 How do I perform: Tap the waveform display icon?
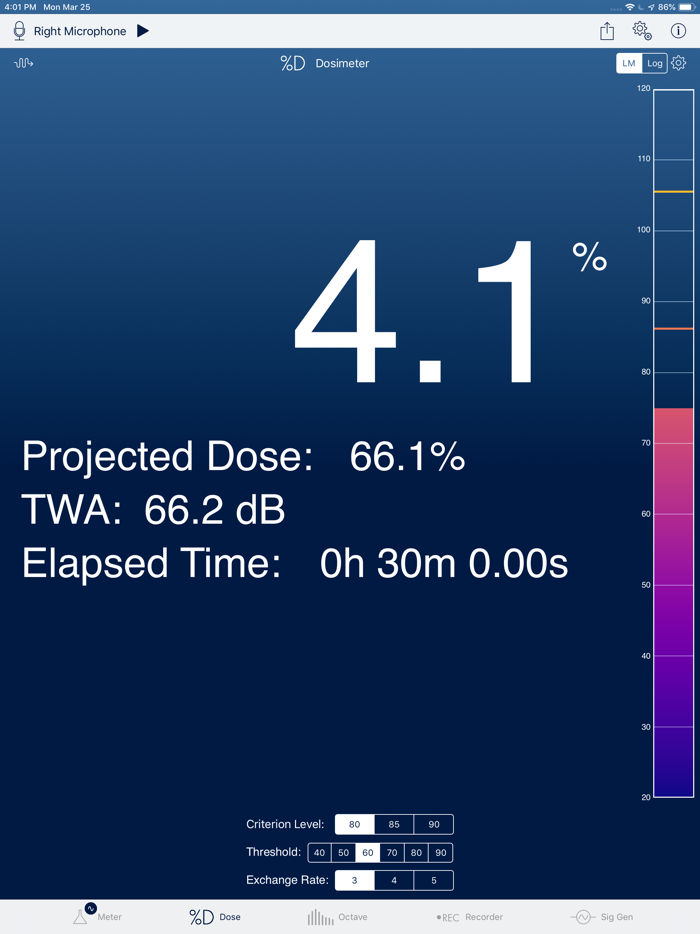pos(23,63)
